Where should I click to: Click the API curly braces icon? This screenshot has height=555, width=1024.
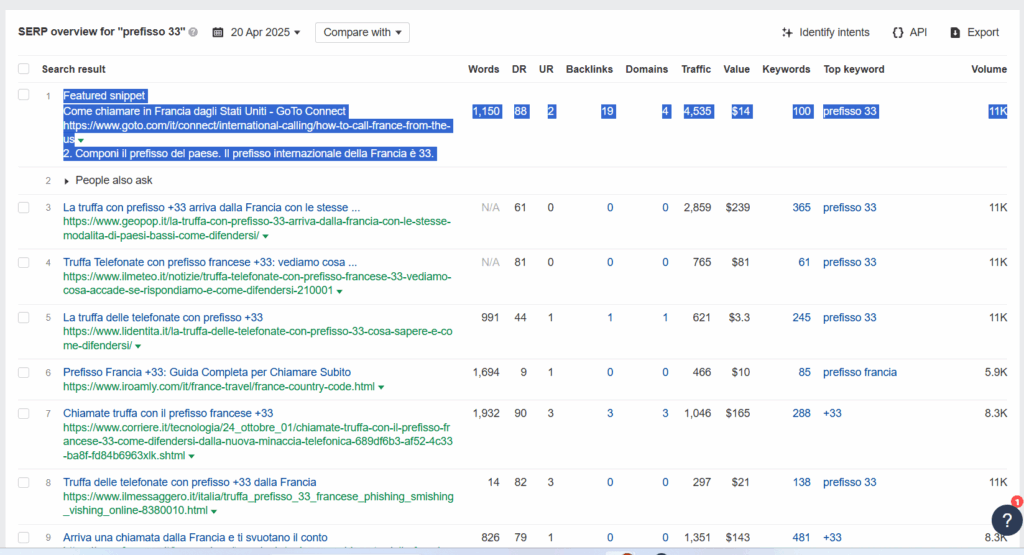coord(898,32)
